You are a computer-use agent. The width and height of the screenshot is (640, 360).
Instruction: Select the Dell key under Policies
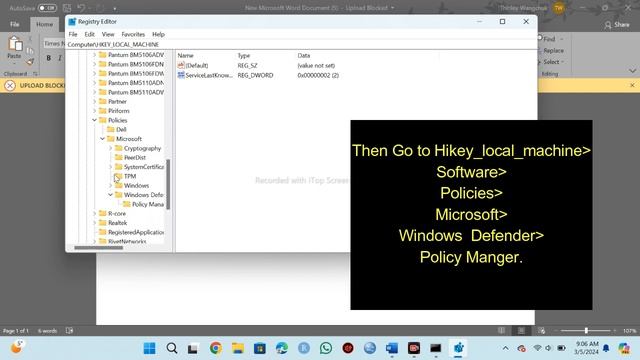117,129
